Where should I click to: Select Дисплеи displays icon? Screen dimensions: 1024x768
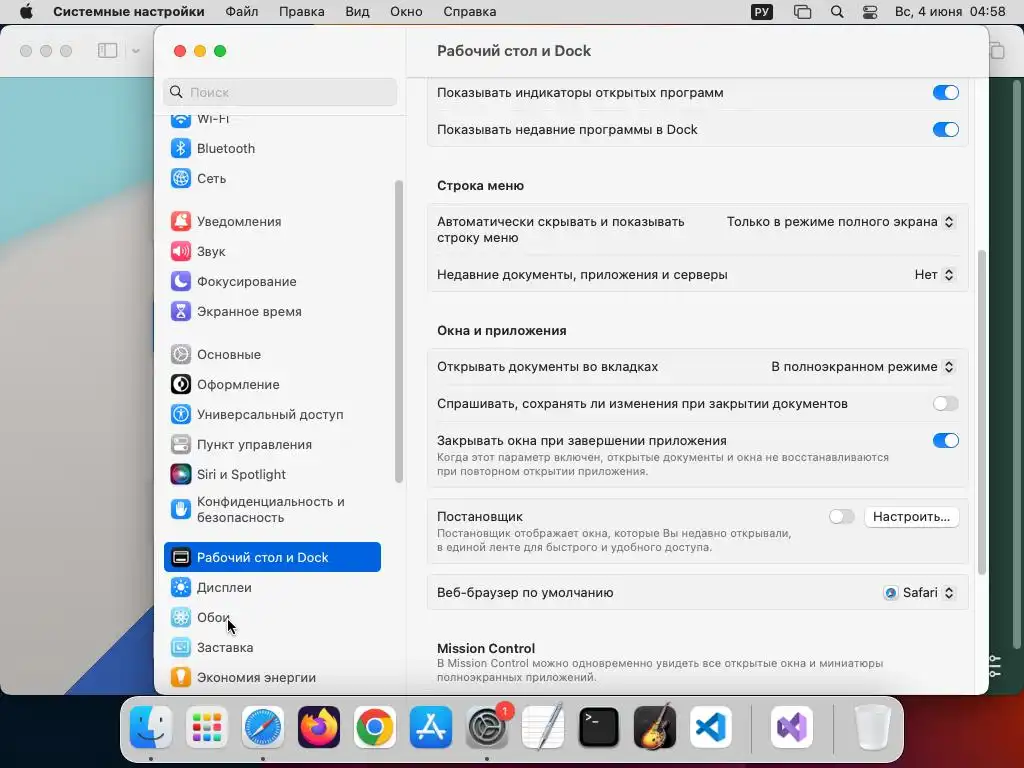[x=180, y=587]
